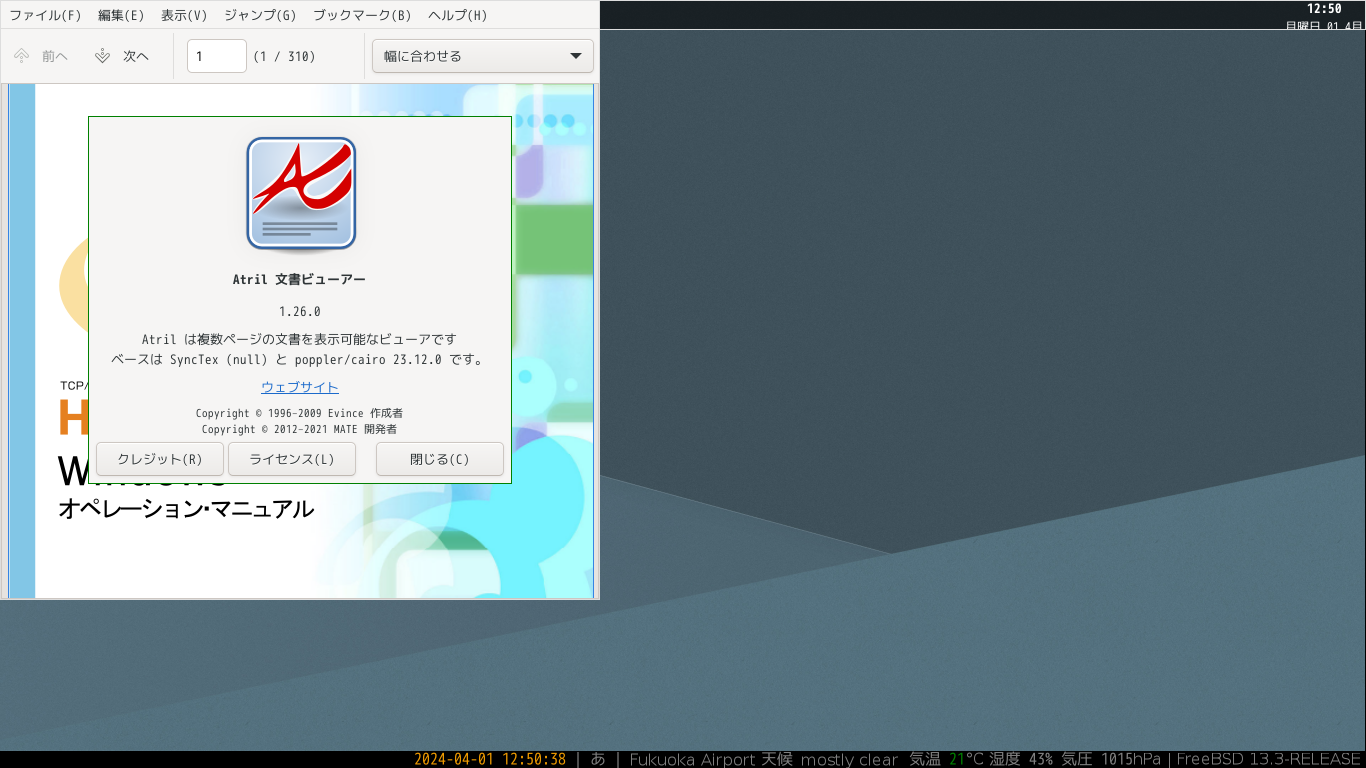Click the 12:50 clock in the top panel
The height and width of the screenshot is (768, 1366).
(x=1324, y=9)
